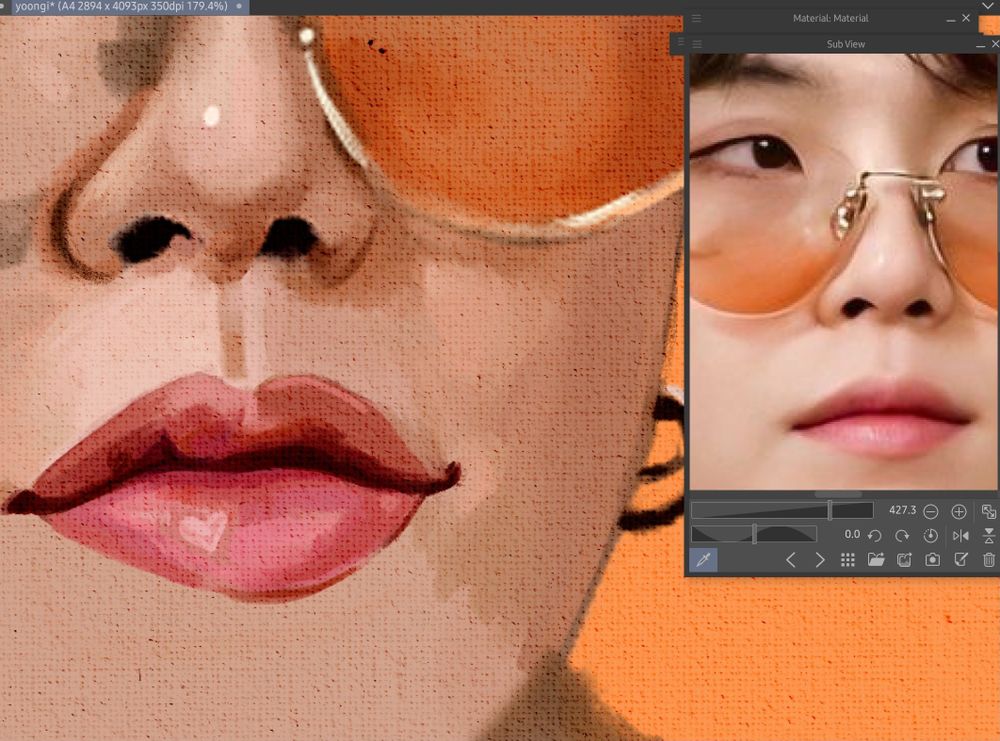Go to the previous reference image

point(791,559)
